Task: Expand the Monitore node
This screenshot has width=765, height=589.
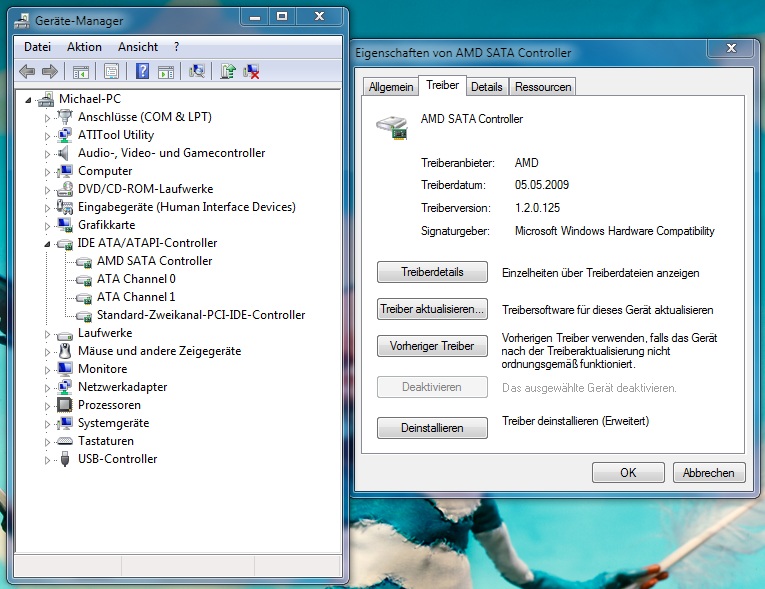Action: pos(47,370)
